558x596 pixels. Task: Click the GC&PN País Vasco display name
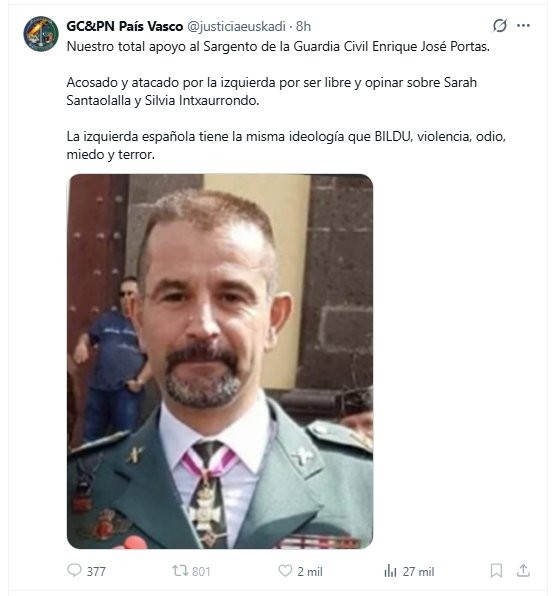coord(125,26)
